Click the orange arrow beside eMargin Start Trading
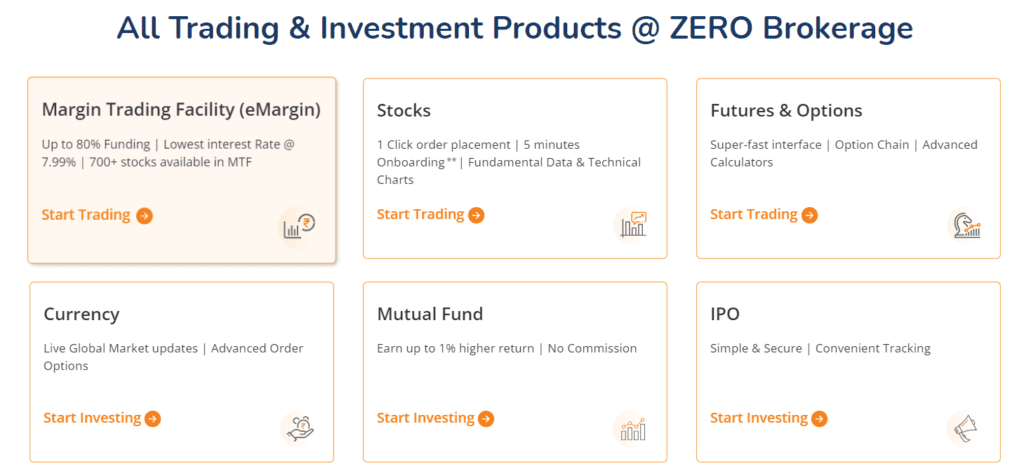 pyautogui.click(x=144, y=215)
